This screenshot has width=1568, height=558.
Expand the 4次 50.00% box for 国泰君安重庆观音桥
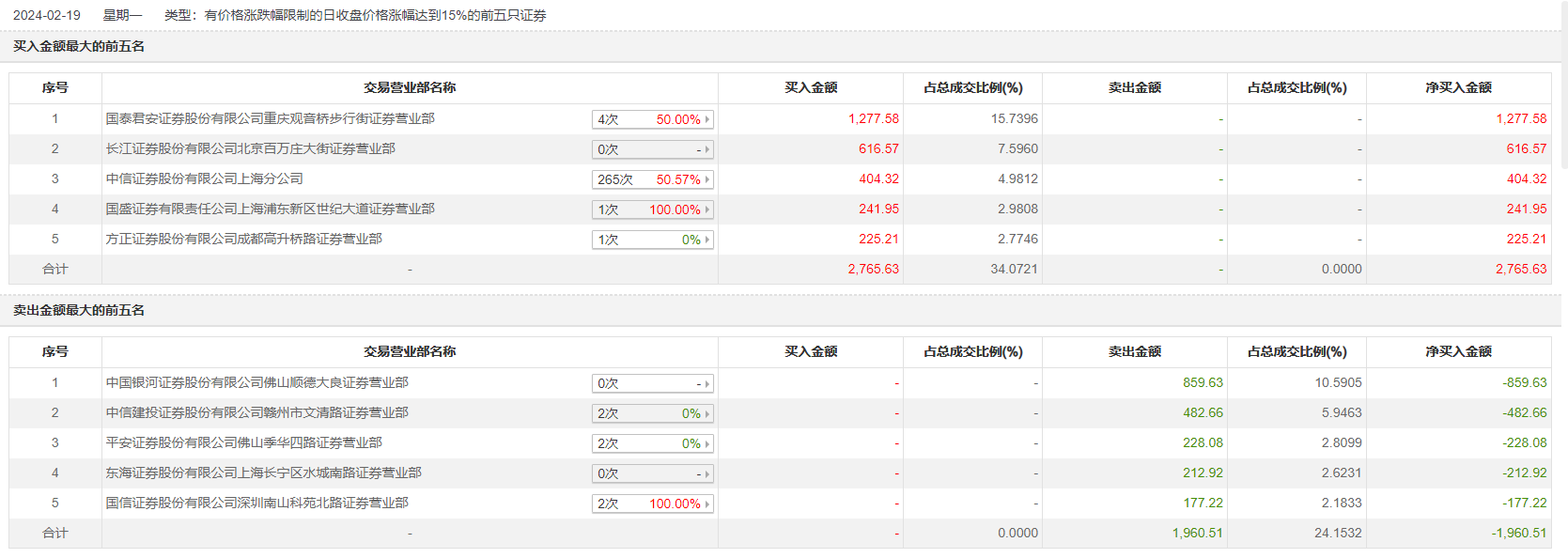pyautogui.click(x=653, y=119)
